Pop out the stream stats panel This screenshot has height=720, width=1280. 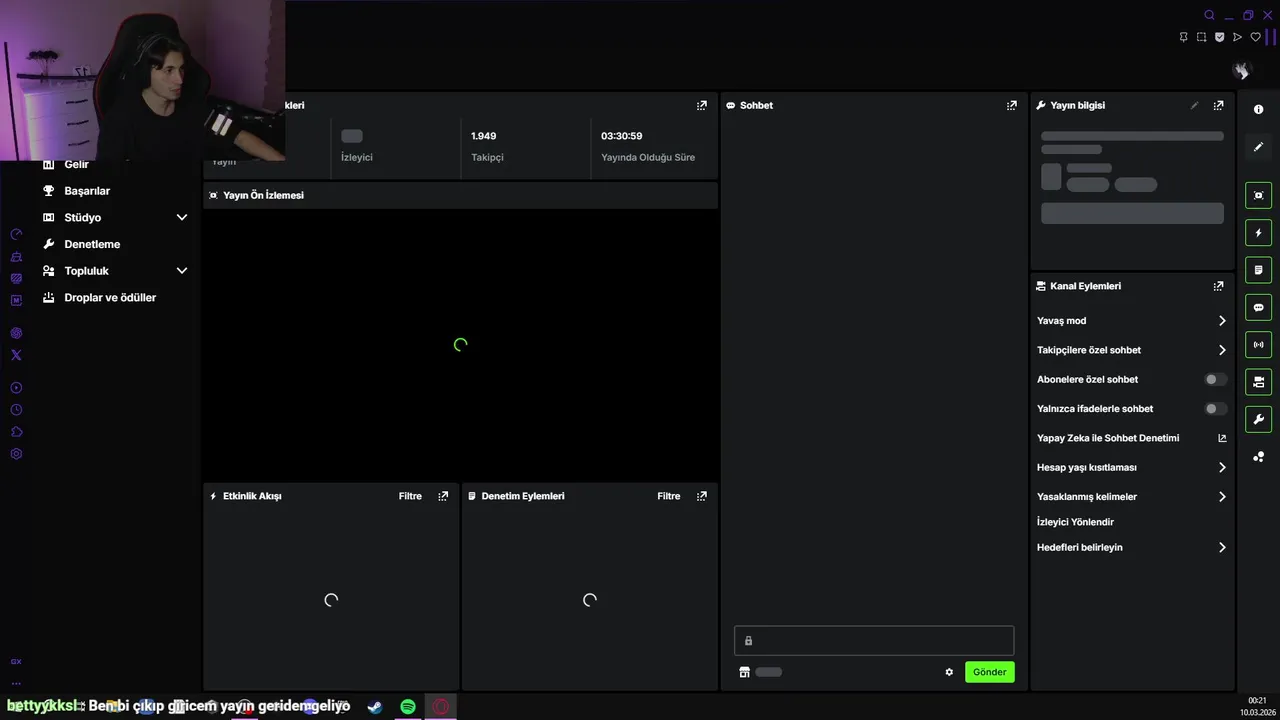pos(702,105)
